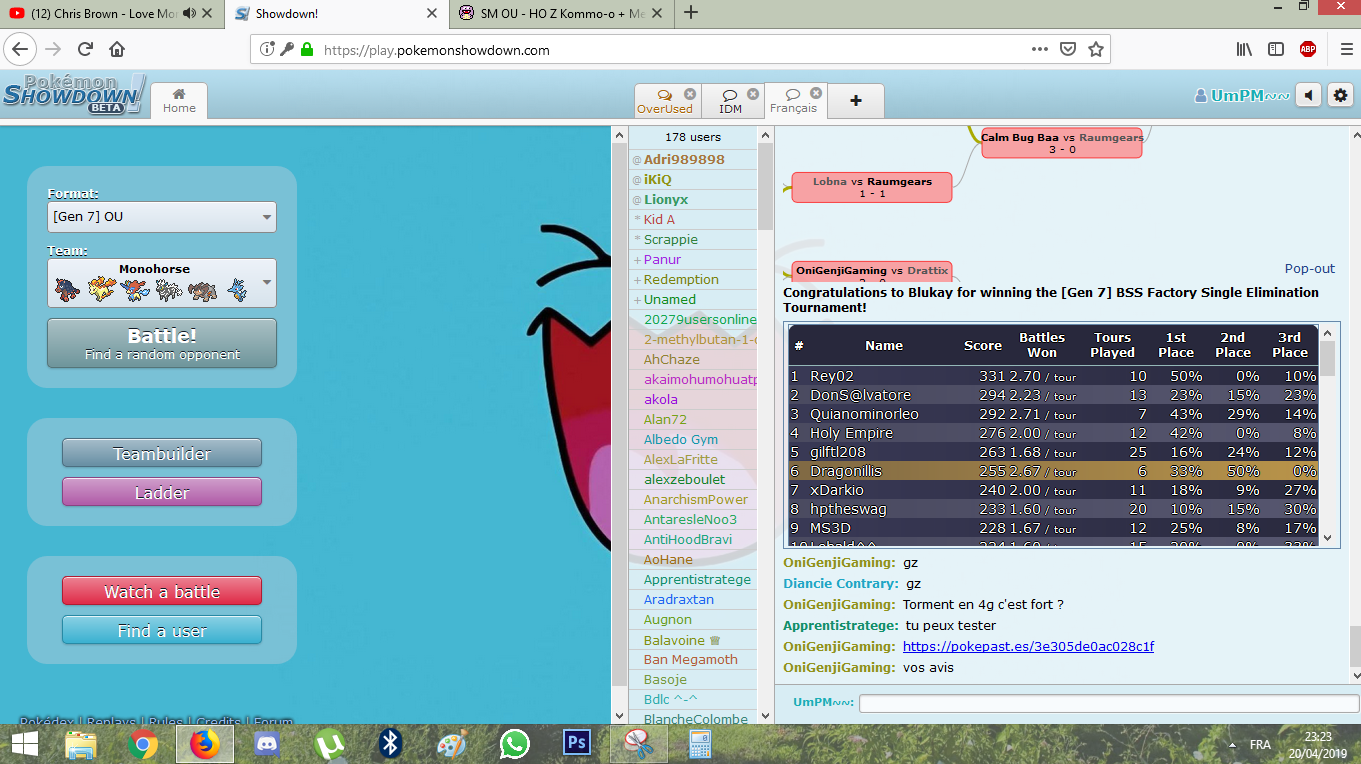
Task: Mute the Chris Brown YouTube tab audio
Action: point(190,13)
